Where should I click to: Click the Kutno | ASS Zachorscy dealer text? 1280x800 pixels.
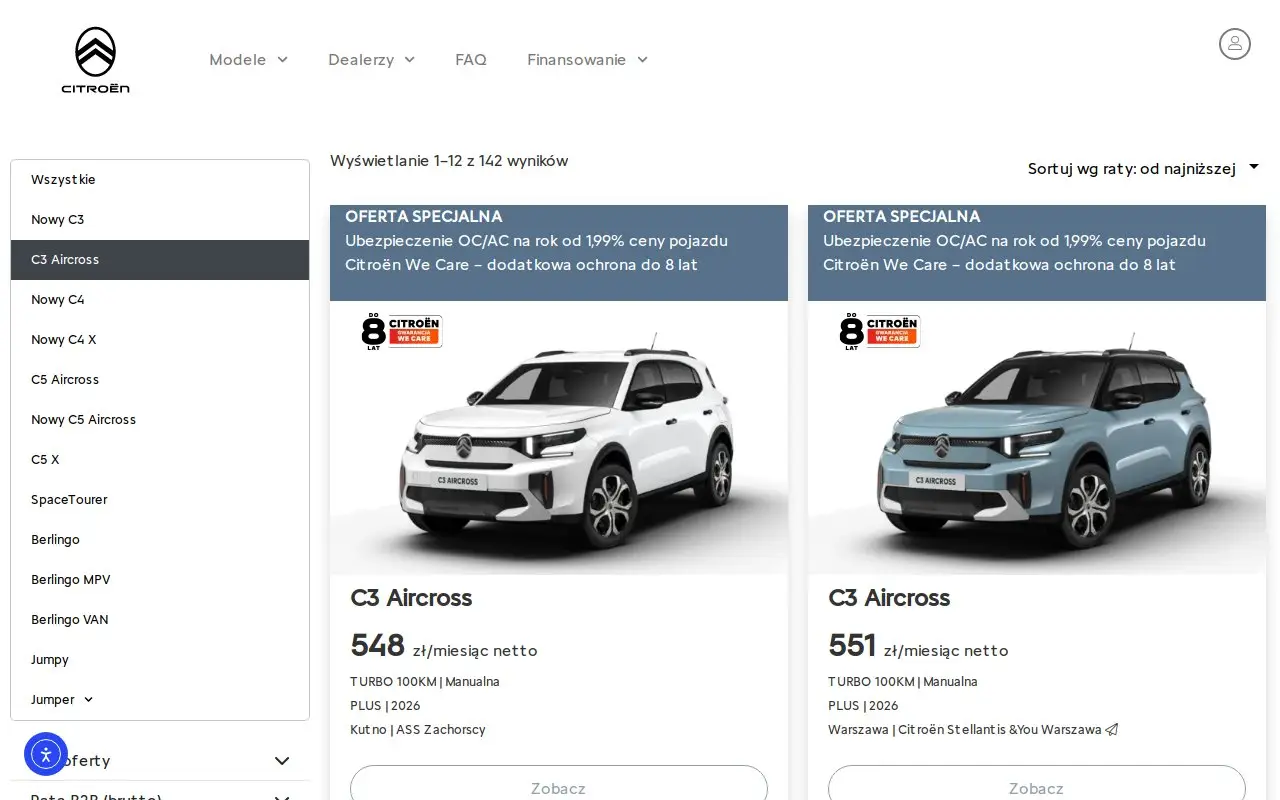tap(418, 730)
